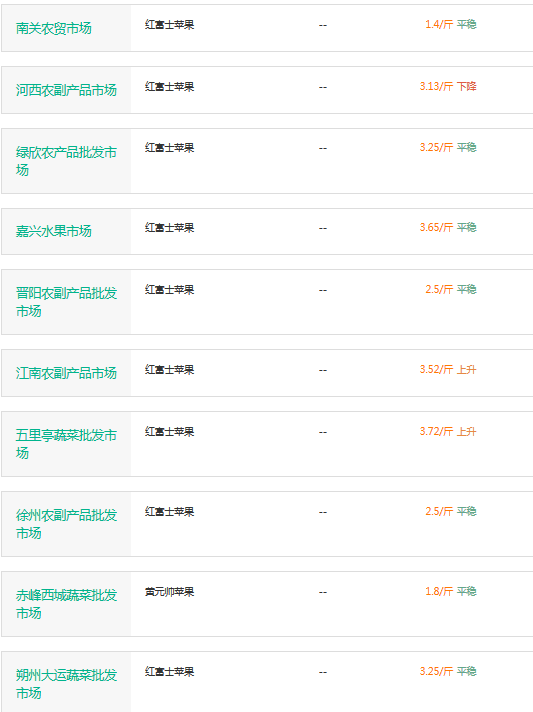The width and height of the screenshot is (533, 712).
Task: Click the 3.72/斤 上升 price entry
Action: (x=448, y=431)
